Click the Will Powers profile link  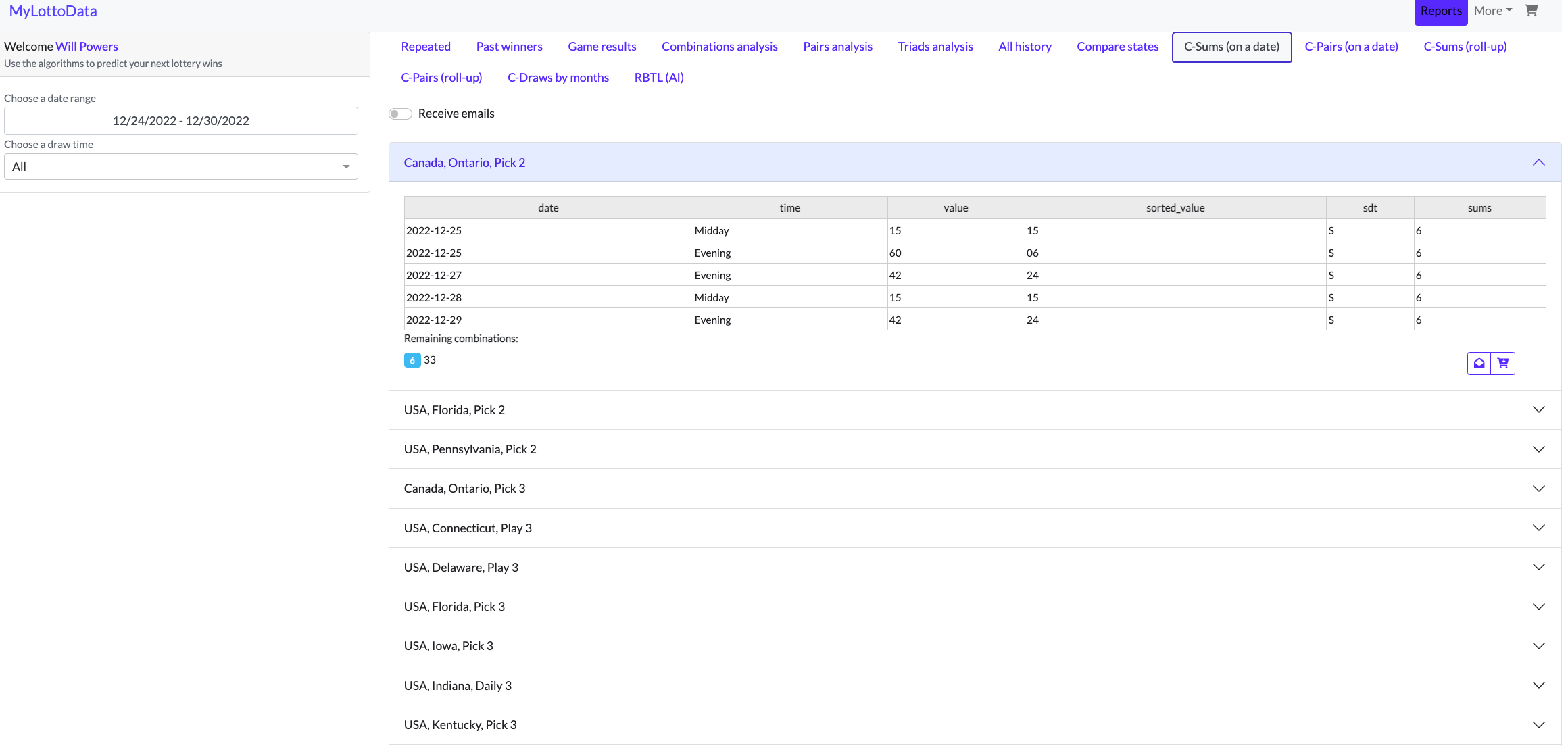point(87,47)
